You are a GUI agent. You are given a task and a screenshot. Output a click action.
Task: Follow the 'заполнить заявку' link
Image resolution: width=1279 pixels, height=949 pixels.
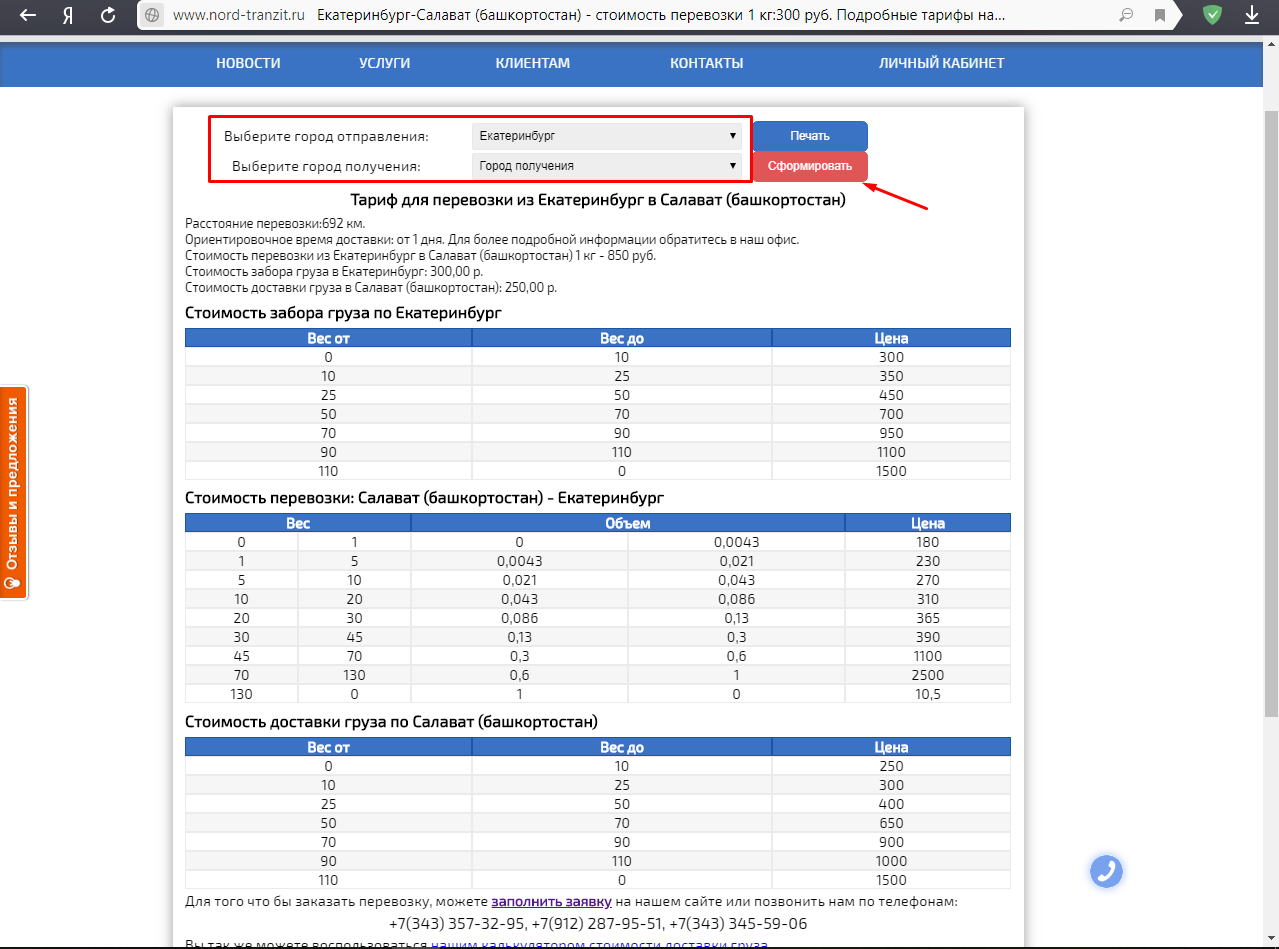pyautogui.click(x=551, y=901)
